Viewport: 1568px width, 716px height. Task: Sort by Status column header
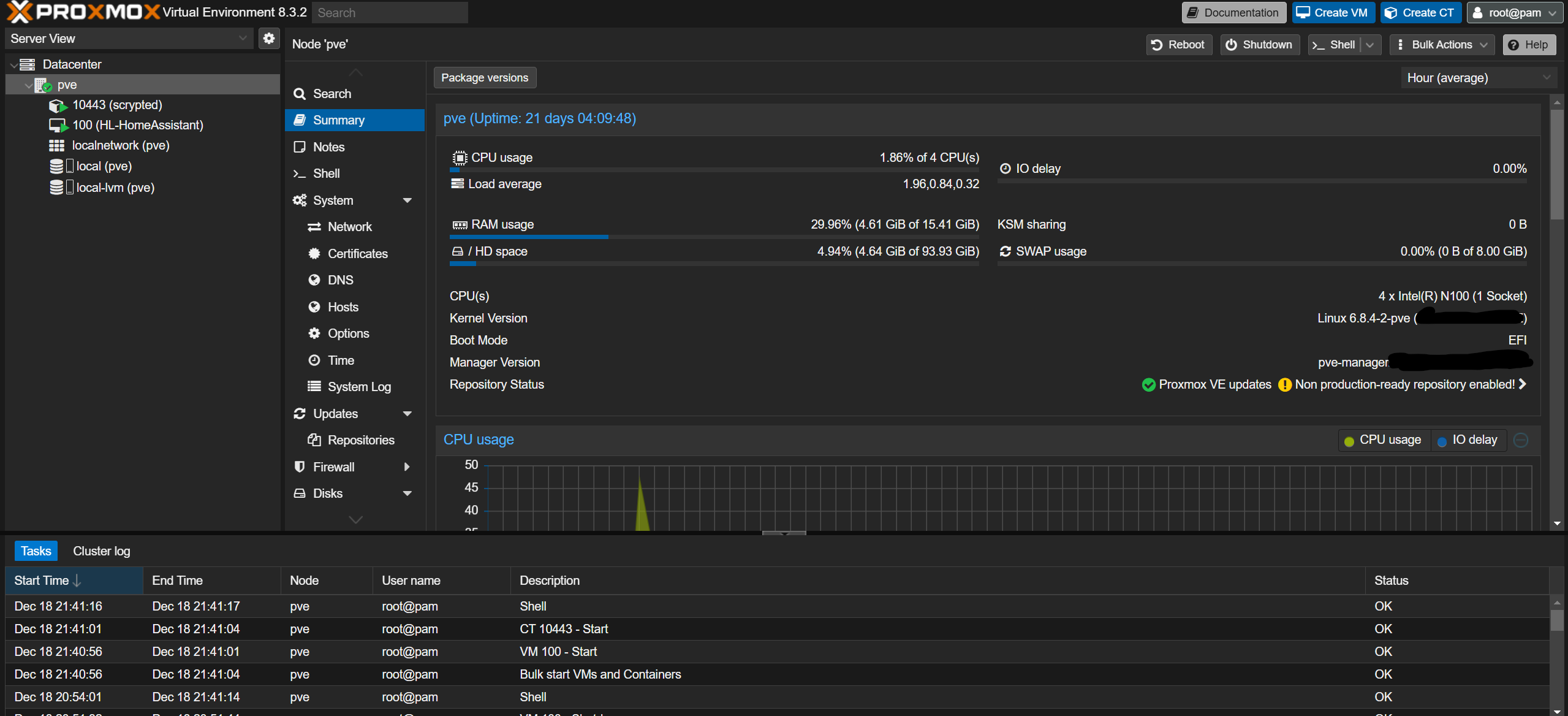click(1457, 581)
